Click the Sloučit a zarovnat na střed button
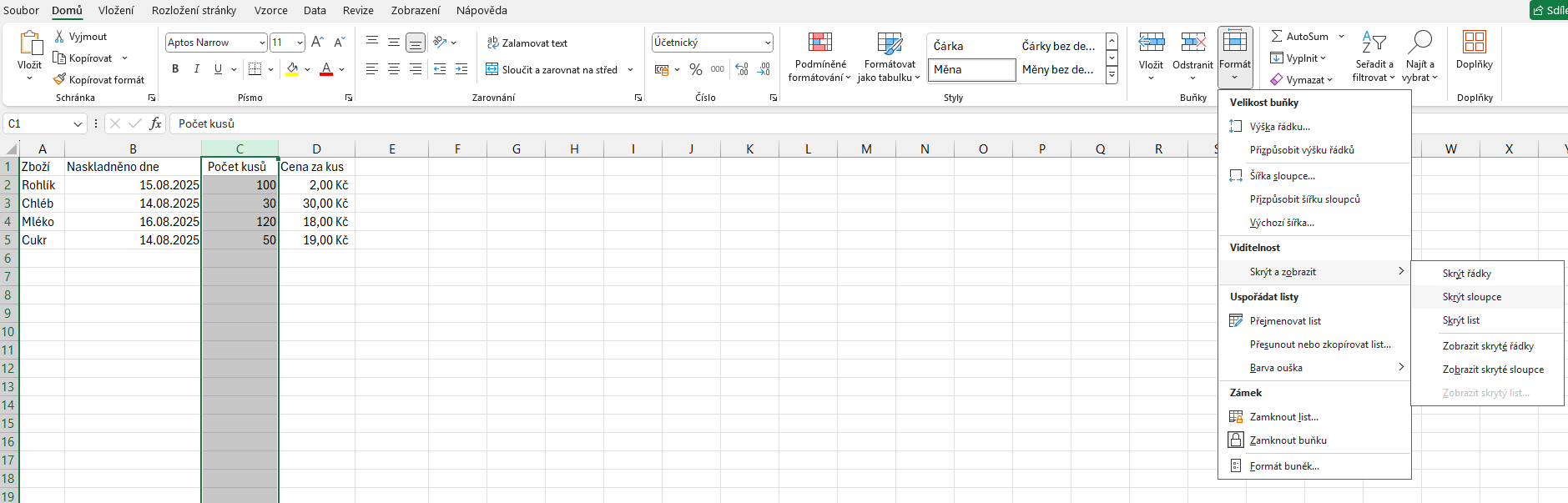 click(552, 70)
